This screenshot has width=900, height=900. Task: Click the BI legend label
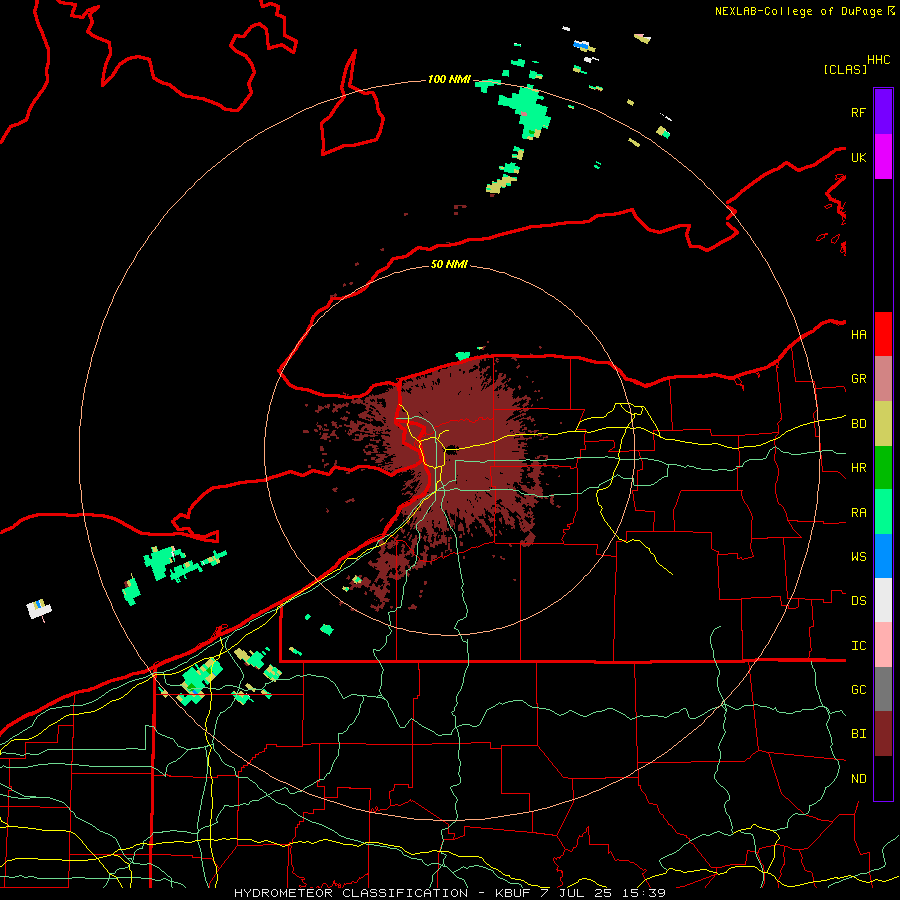[858, 734]
